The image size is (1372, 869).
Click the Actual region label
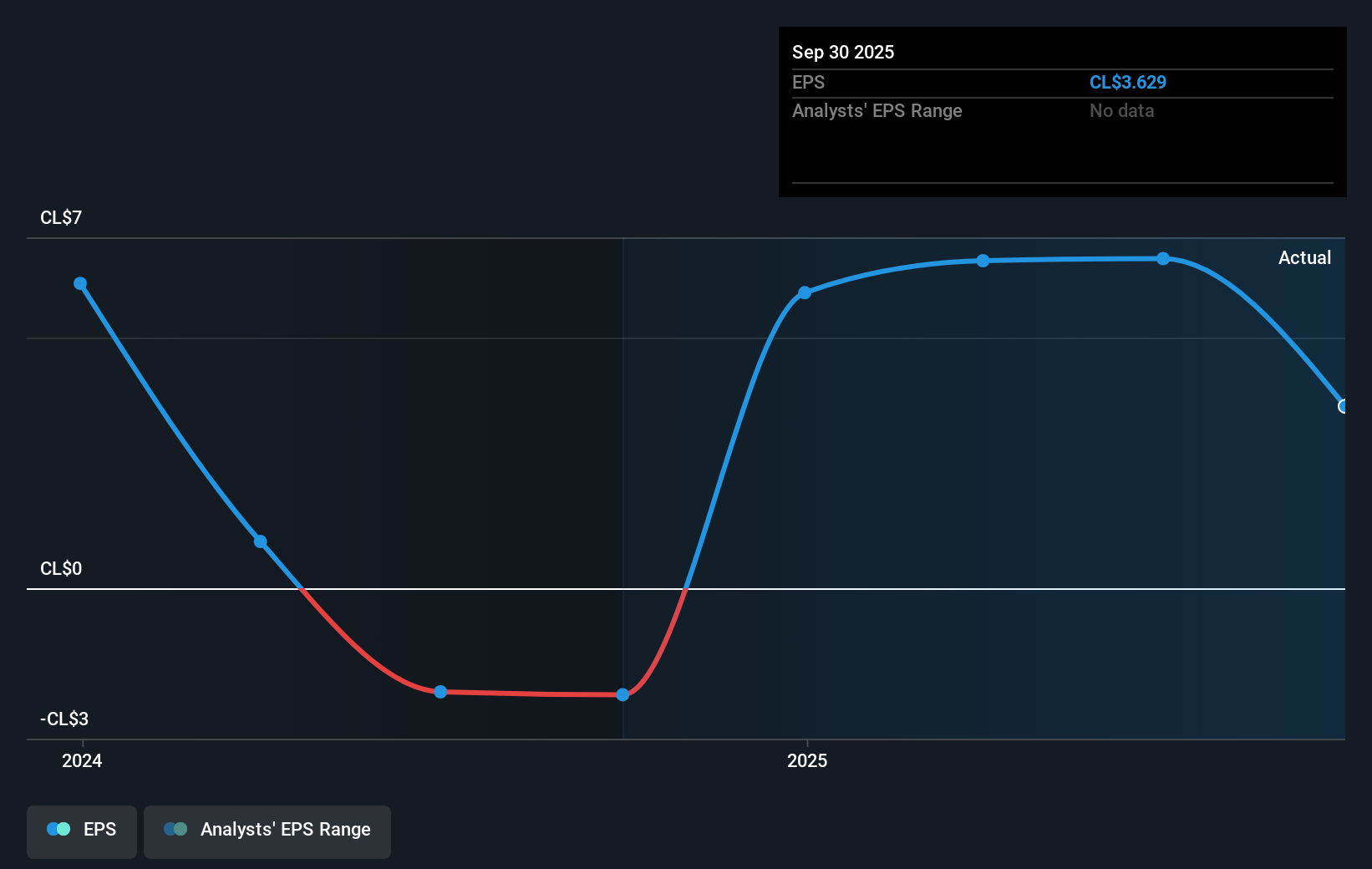tap(1304, 258)
